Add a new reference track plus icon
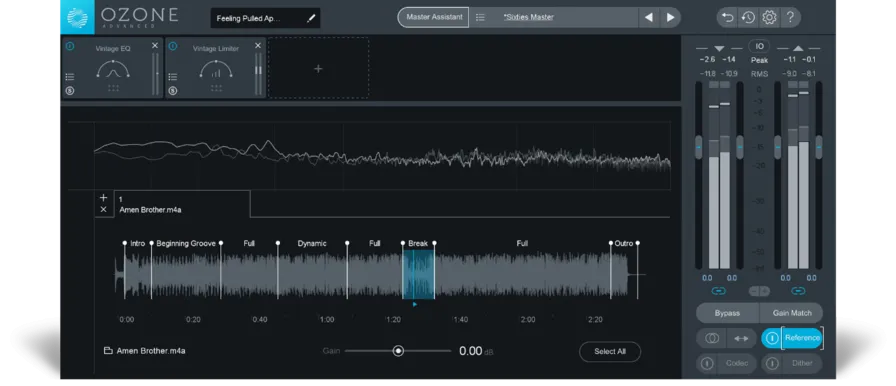This screenshot has width=896, height=386. pos(103,198)
